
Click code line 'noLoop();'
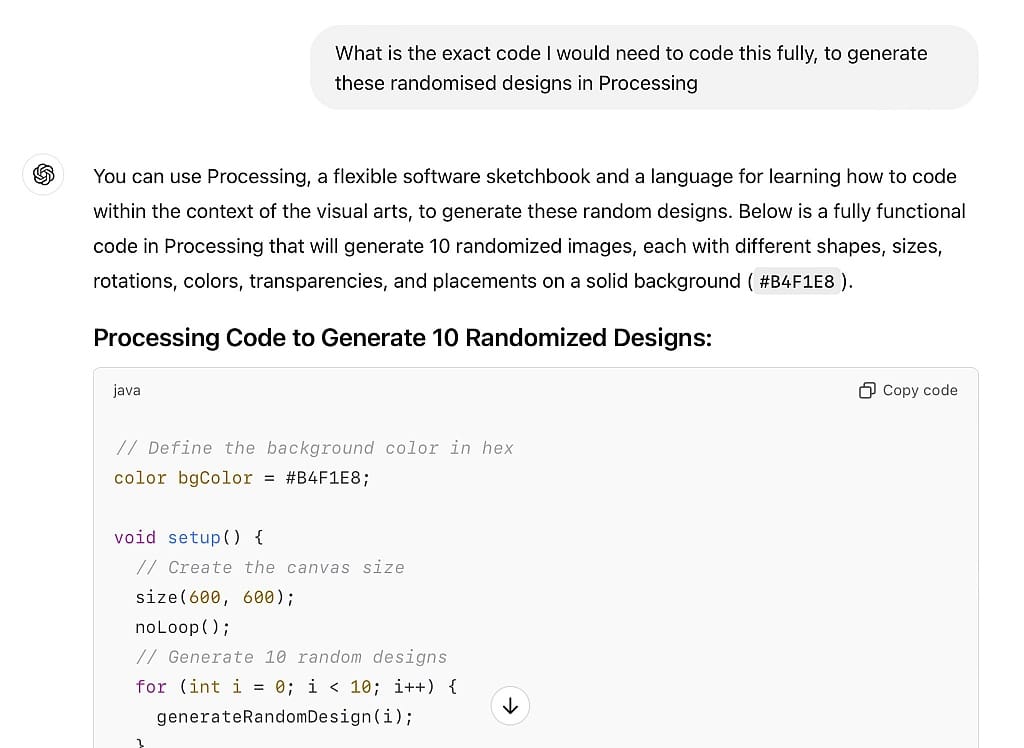[183, 627]
